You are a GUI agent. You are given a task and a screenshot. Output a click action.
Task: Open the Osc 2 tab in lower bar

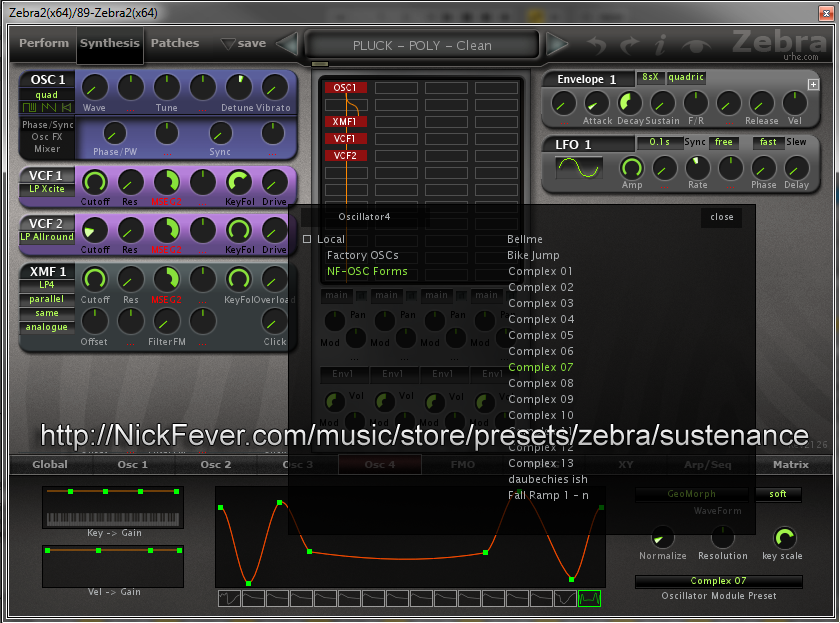(x=216, y=464)
